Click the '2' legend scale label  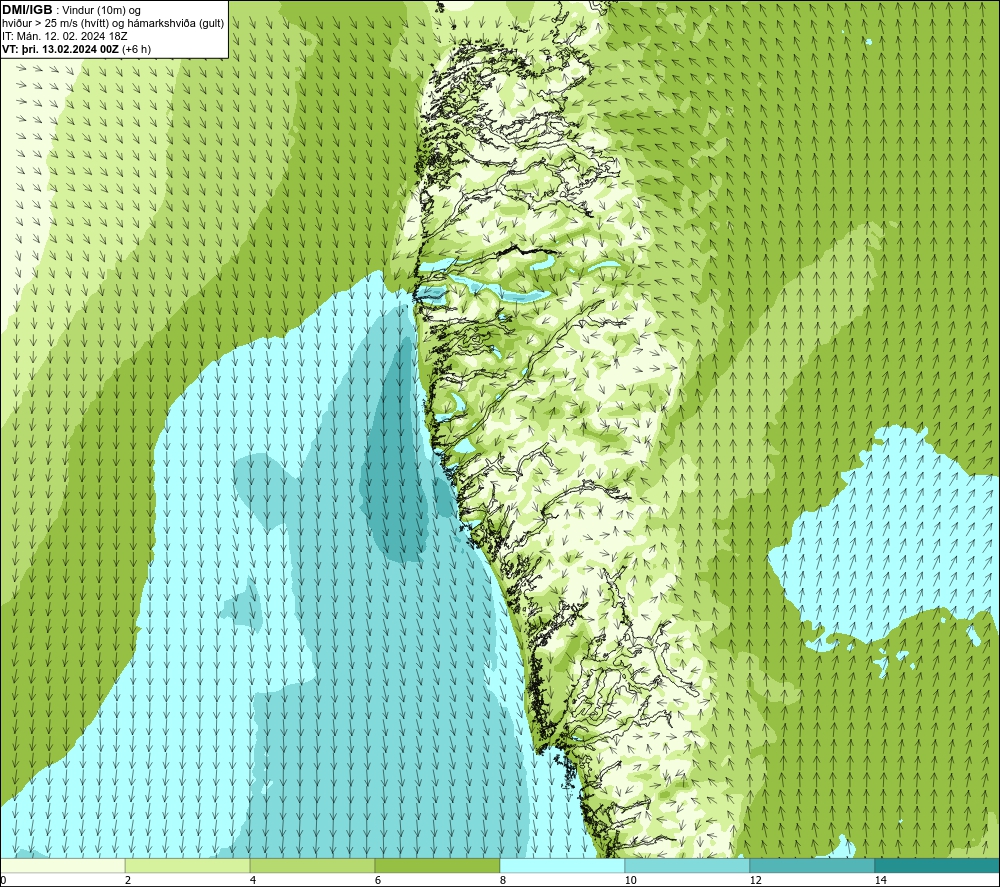point(128,881)
